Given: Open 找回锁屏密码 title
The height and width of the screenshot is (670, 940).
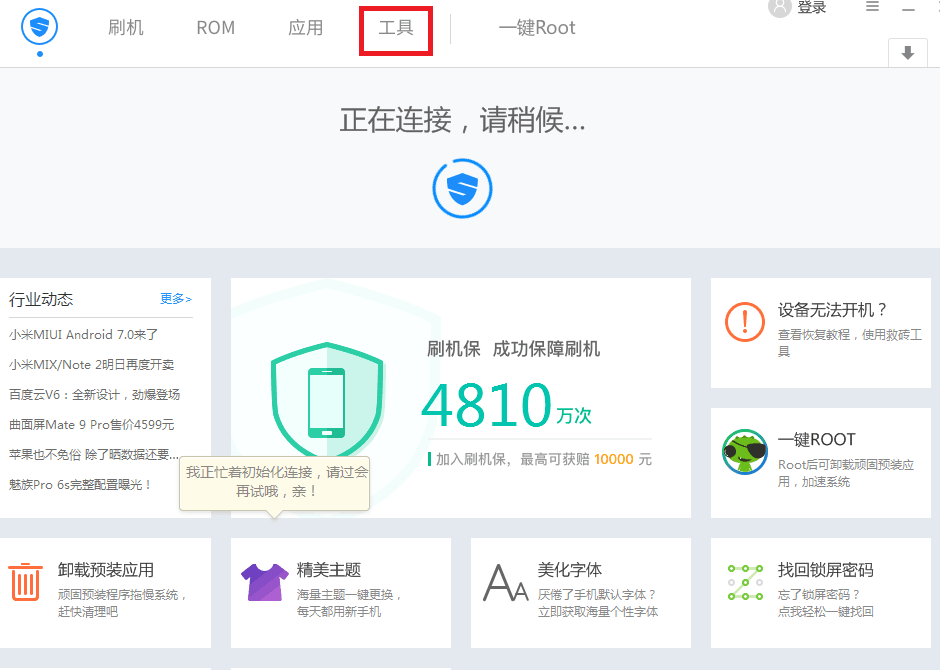Looking at the screenshot, I should click(x=825, y=569).
